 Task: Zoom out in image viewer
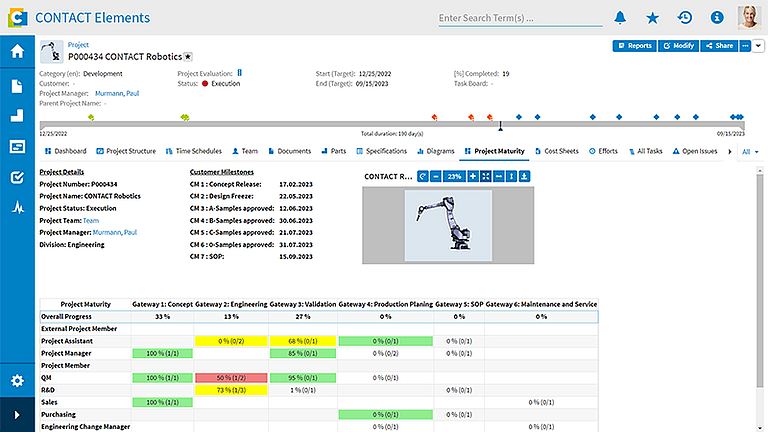[x=435, y=176]
